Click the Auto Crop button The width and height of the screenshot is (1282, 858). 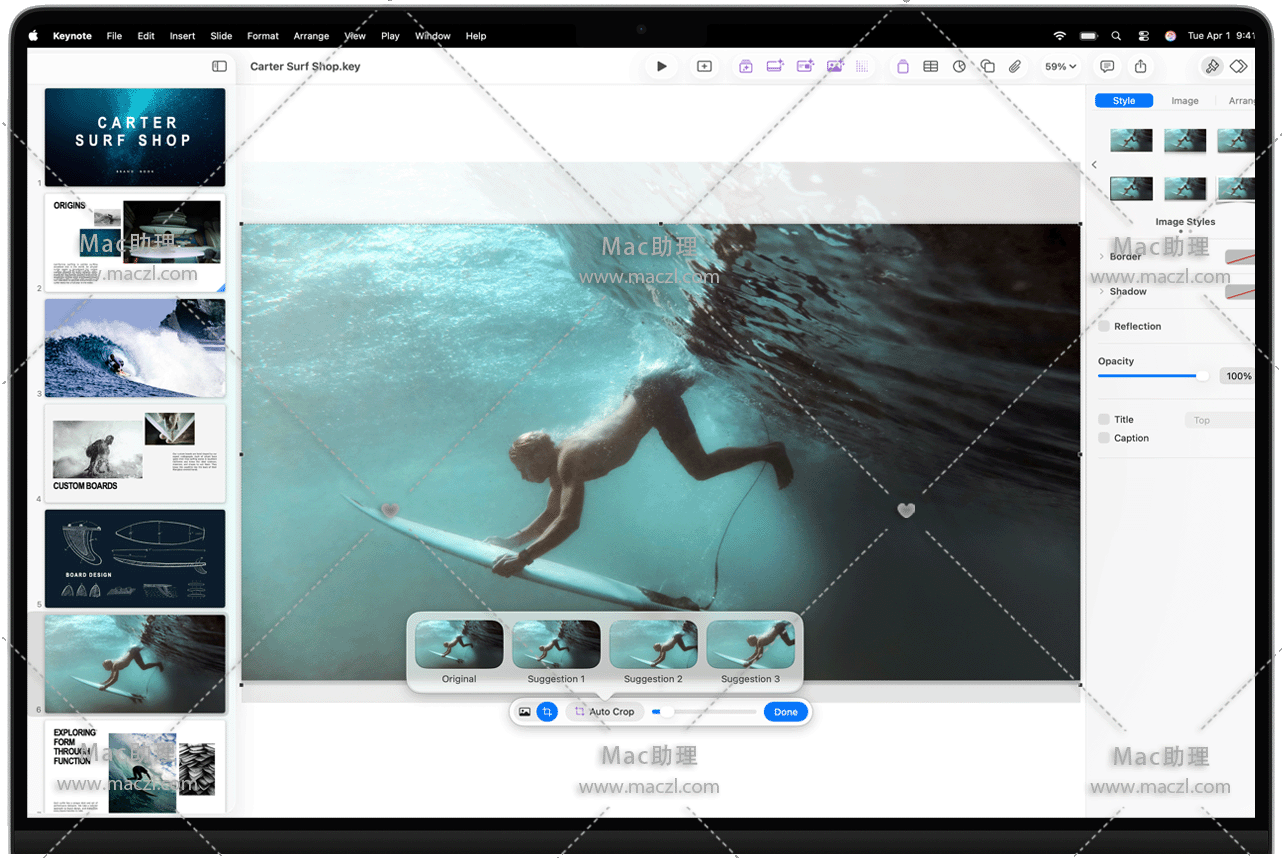[604, 712]
